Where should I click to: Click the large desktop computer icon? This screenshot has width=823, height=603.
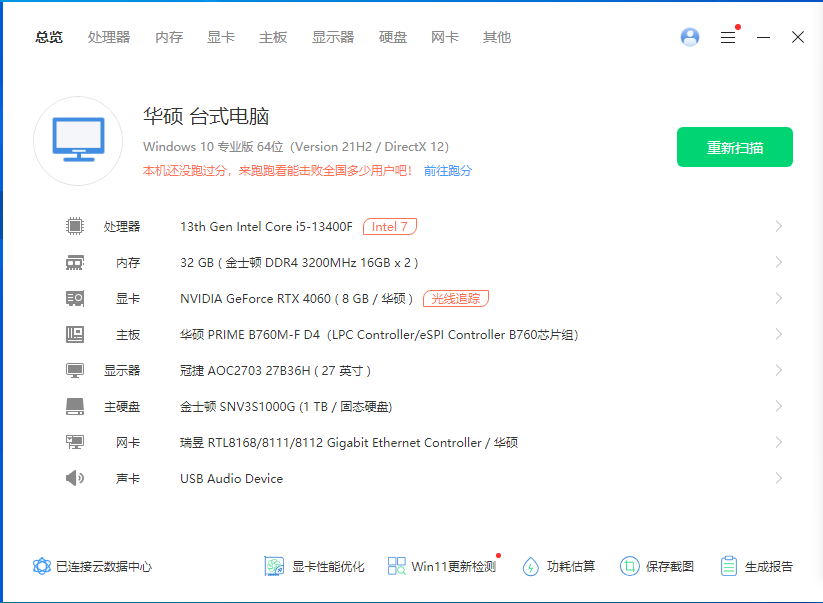point(78,140)
